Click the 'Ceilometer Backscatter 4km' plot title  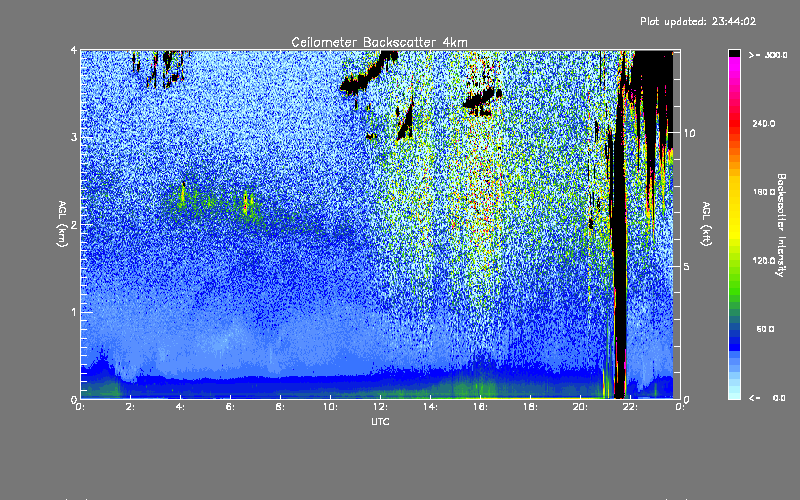pyautogui.click(x=379, y=42)
